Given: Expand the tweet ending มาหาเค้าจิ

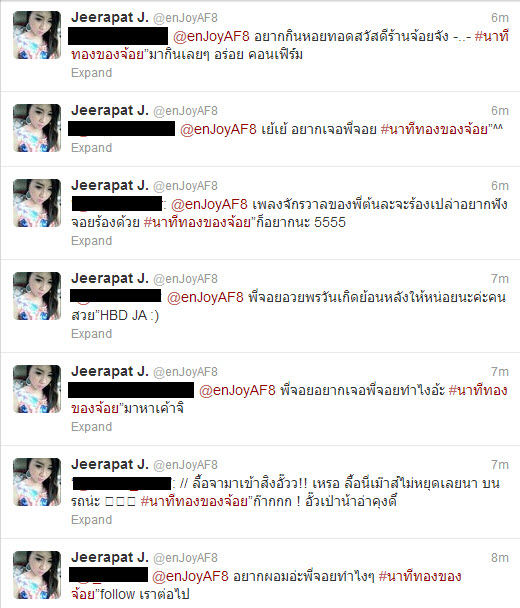Looking at the screenshot, I should coord(92,427).
